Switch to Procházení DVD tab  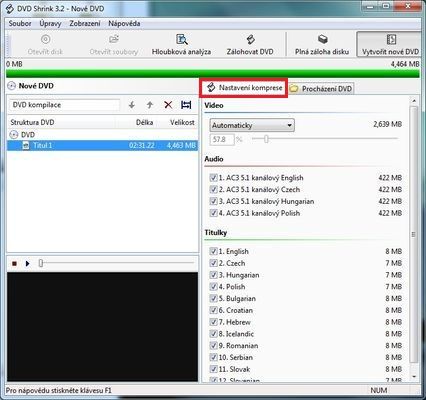pyautogui.click(x=321, y=89)
